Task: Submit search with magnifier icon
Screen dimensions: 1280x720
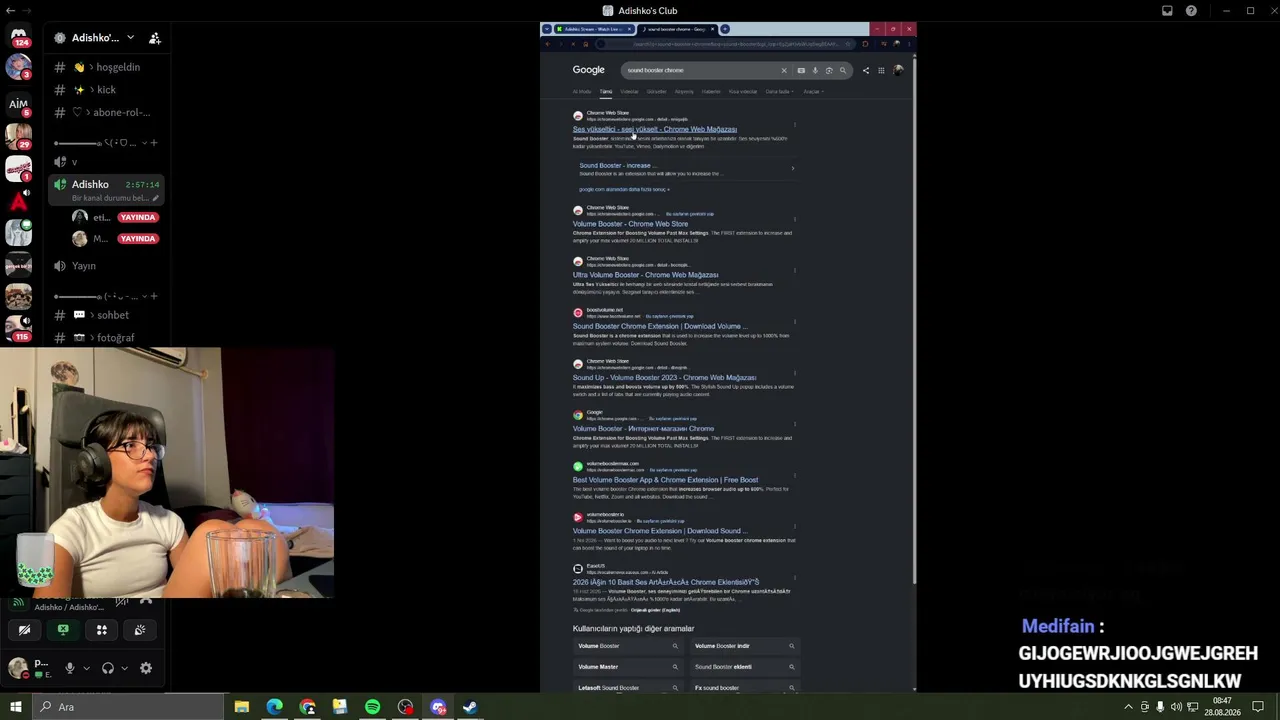Action: [x=843, y=70]
